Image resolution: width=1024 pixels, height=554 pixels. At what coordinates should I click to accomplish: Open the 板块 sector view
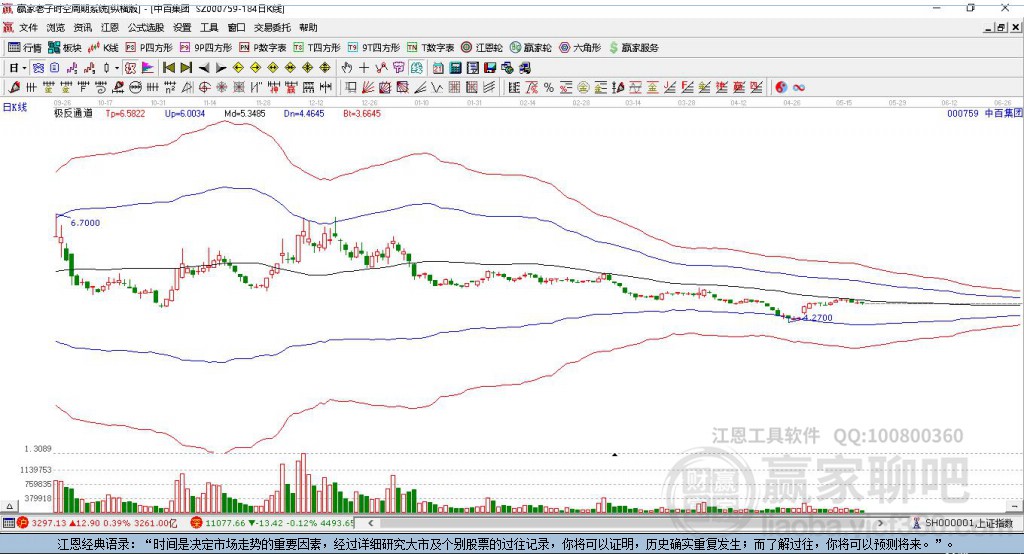coord(65,48)
